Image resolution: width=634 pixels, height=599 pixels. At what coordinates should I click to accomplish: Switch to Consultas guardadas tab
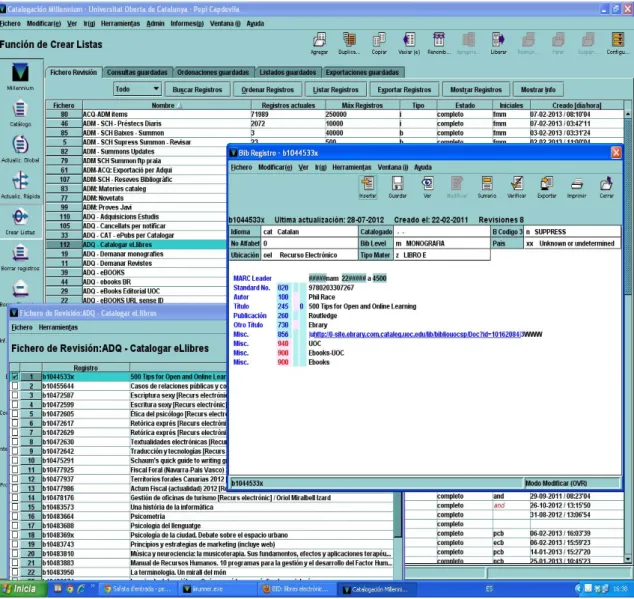(x=137, y=72)
